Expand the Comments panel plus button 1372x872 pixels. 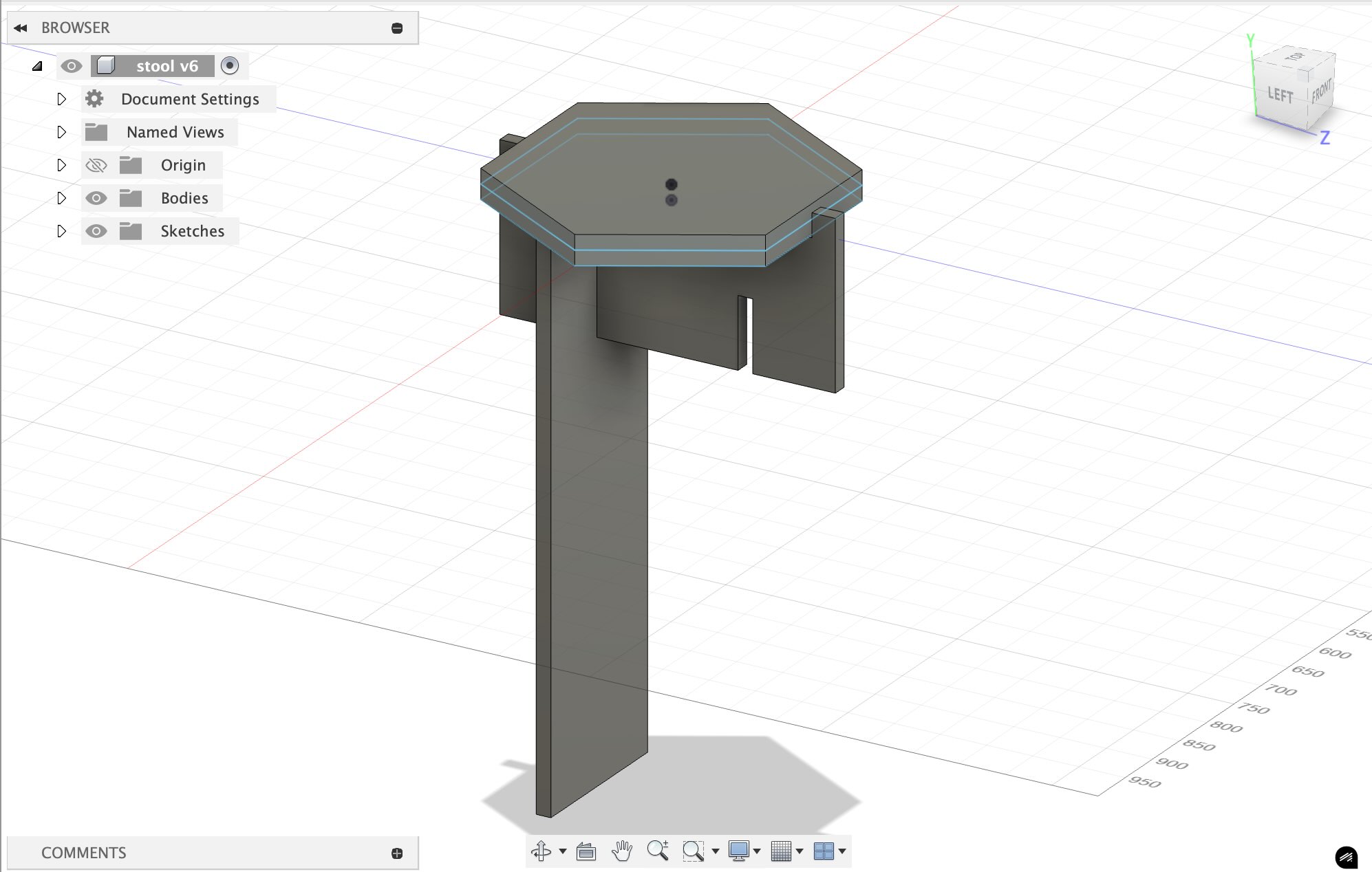[397, 853]
